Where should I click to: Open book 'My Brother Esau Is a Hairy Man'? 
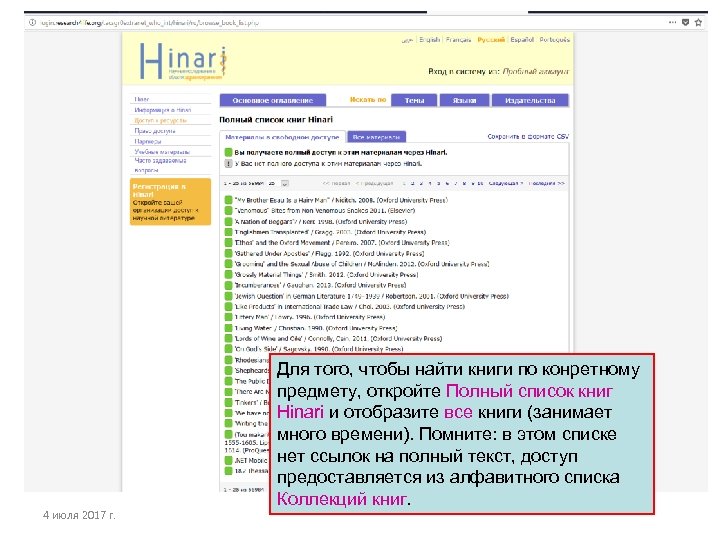(x=341, y=200)
